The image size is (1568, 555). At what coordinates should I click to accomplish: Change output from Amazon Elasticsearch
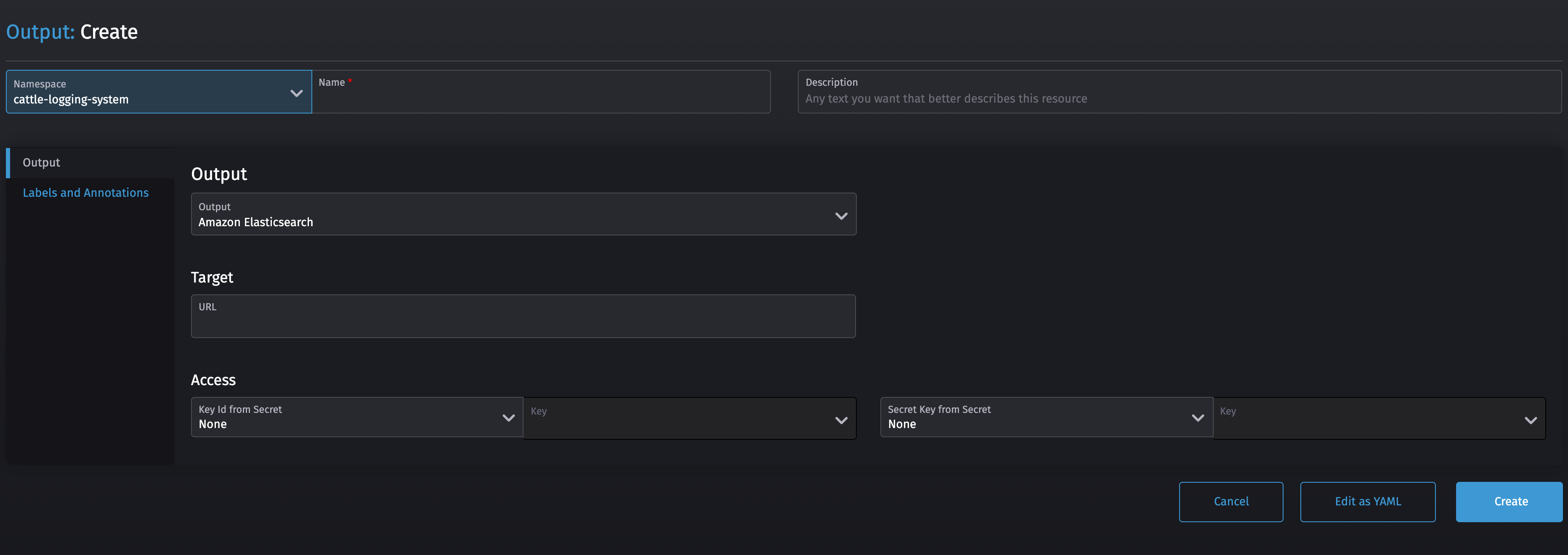point(524,214)
